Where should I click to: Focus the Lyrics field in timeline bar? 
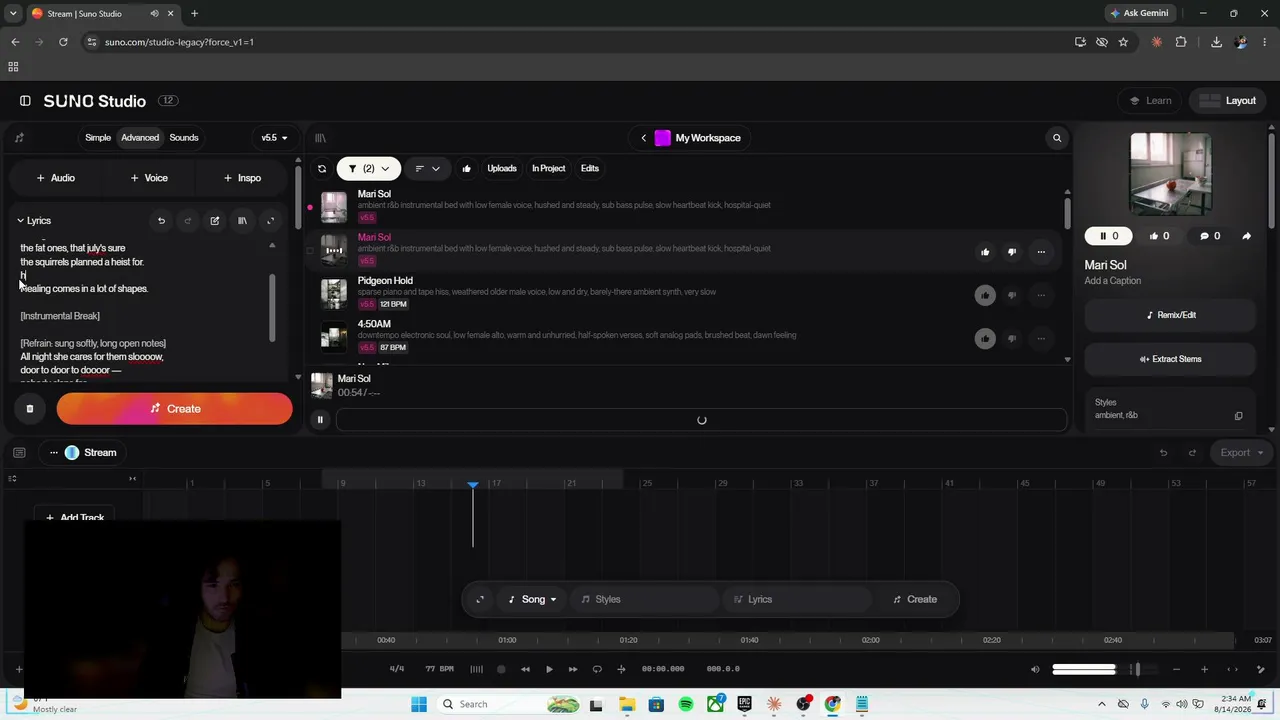pyautogui.click(x=797, y=600)
